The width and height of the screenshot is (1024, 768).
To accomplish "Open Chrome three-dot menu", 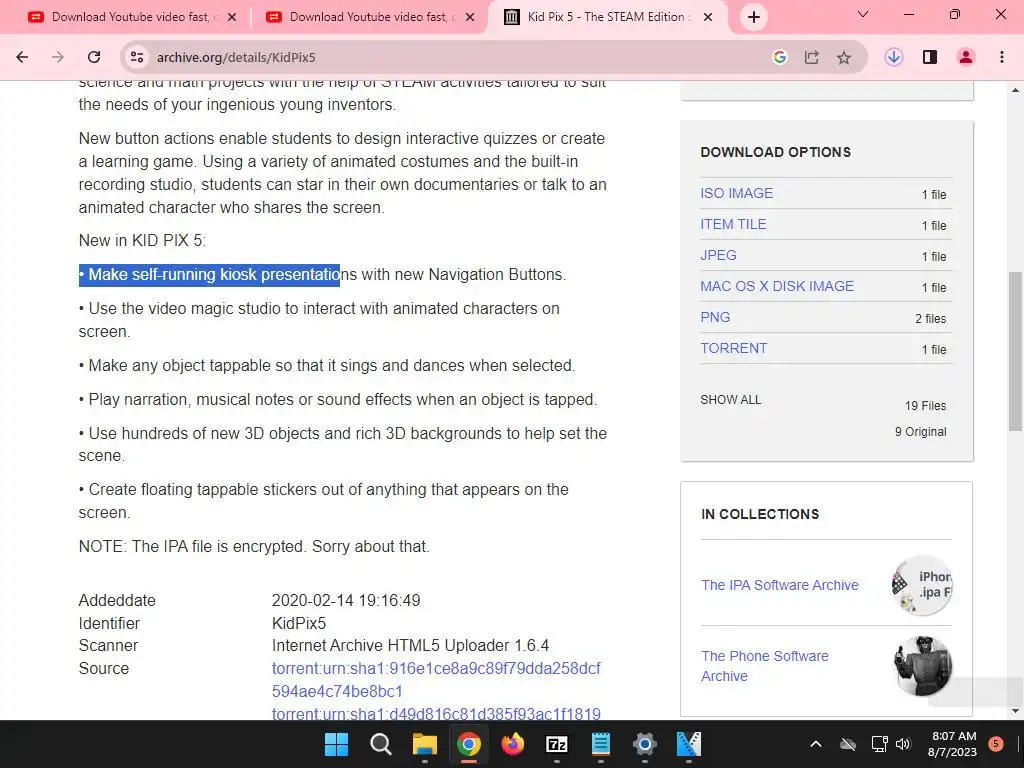I will (x=1002, y=57).
